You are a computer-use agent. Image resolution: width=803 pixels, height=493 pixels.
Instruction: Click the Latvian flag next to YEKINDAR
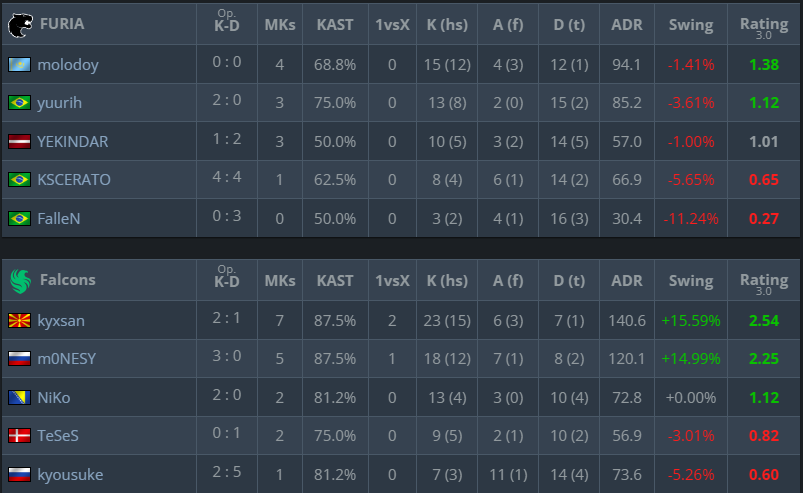click(19, 142)
